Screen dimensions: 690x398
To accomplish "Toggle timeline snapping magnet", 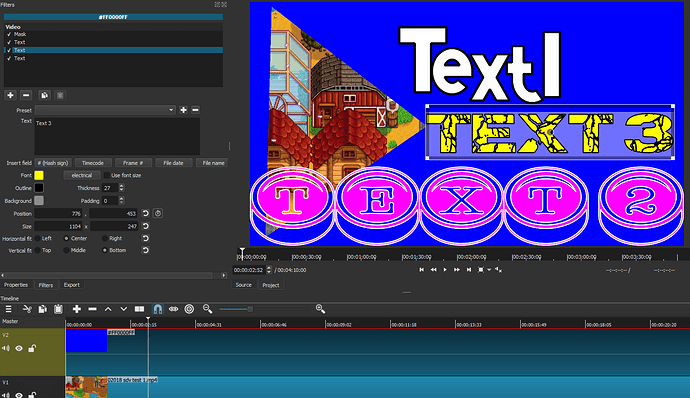I will [x=158, y=309].
